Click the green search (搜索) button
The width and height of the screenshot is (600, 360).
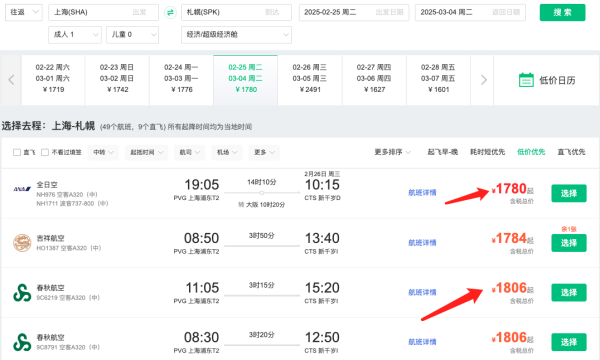pyautogui.click(x=562, y=13)
